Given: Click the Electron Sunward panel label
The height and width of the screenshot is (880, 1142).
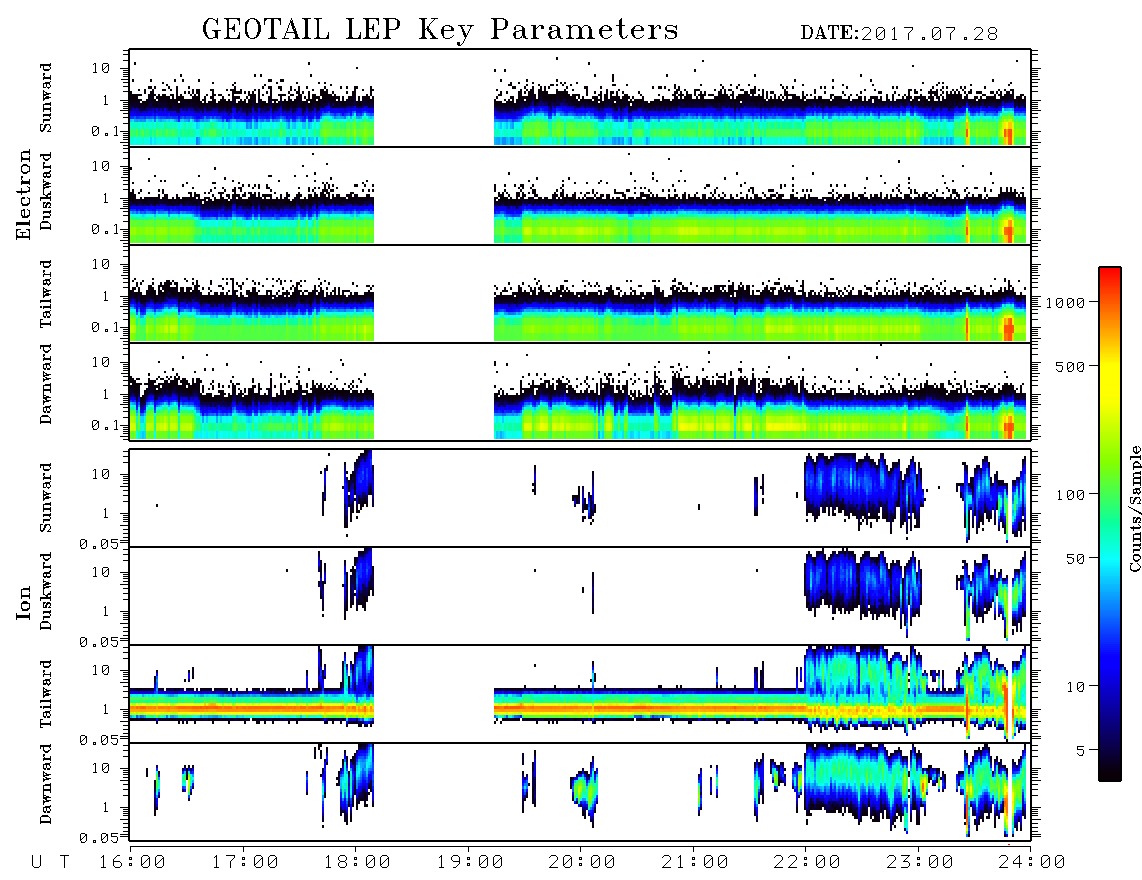Looking at the screenshot, I should pyautogui.click(x=46, y=98).
